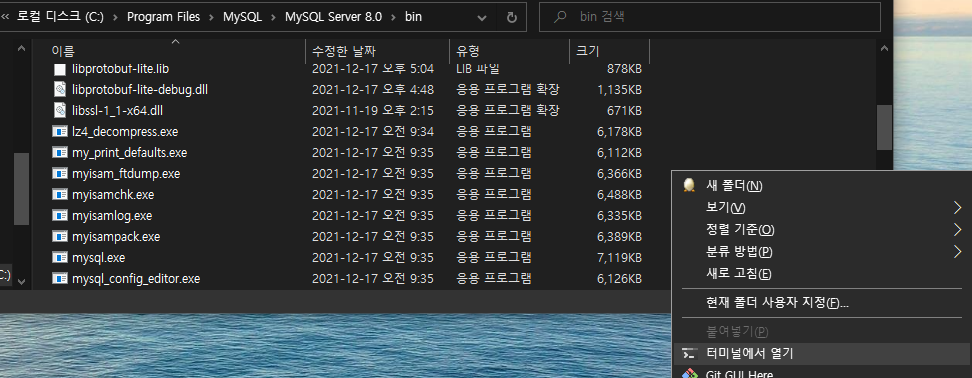Image resolution: width=972 pixels, height=378 pixels.
Task: Click the my_print_defaults.exe application icon
Action: pos(60,152)
